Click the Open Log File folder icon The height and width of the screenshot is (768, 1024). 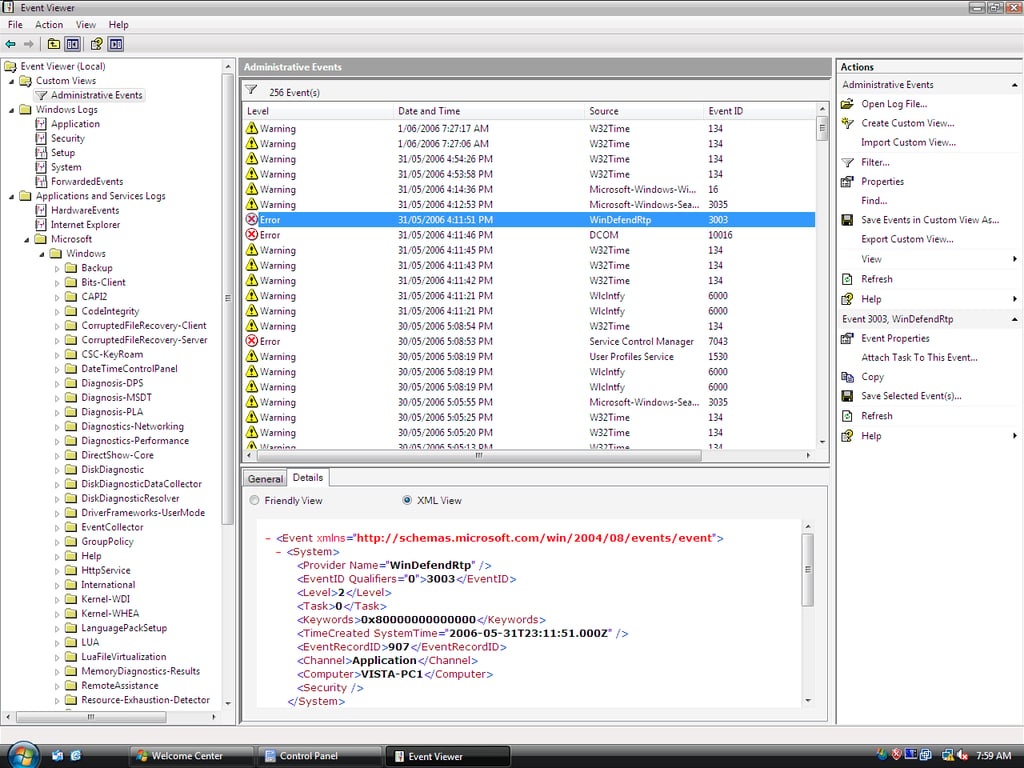847,104
